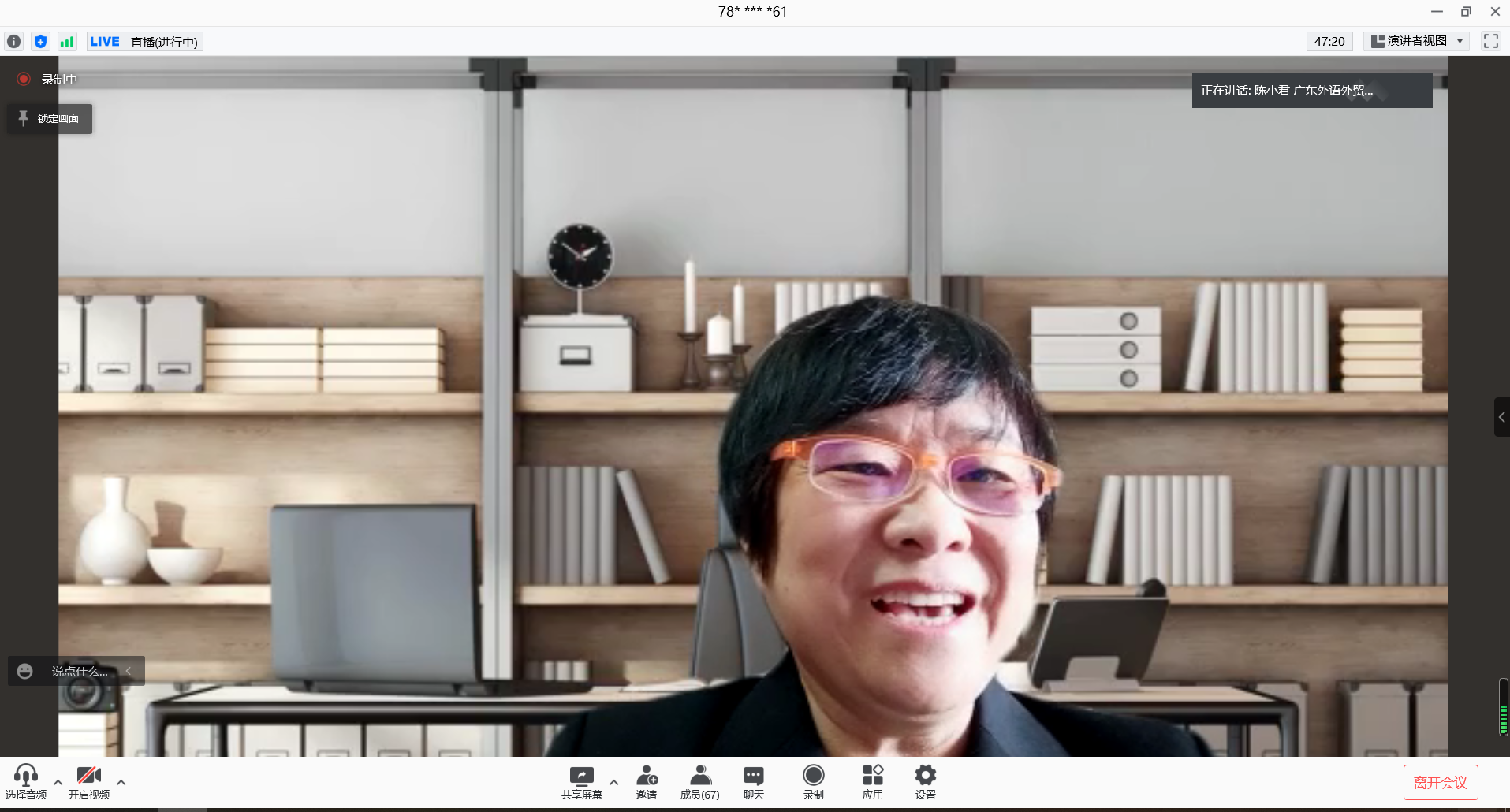The height and width of the screenshot is (812, 1510).
Task: Open the Chat (聊天) panel
Action: coord(754,781)
